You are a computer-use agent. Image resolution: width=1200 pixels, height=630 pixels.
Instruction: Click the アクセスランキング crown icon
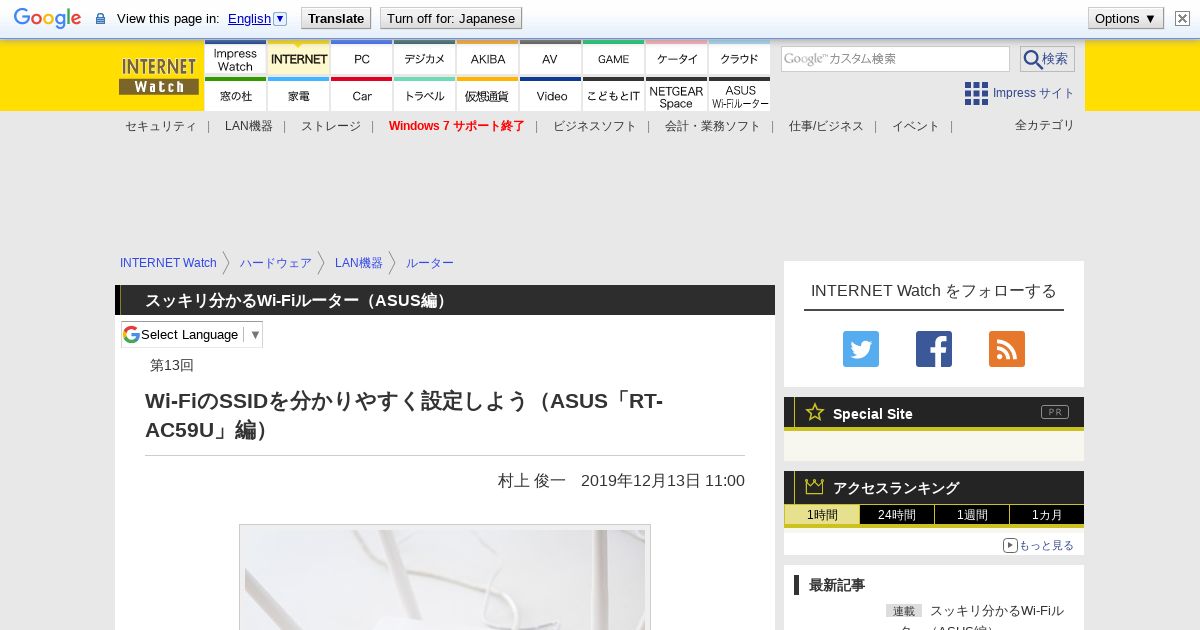815,486
